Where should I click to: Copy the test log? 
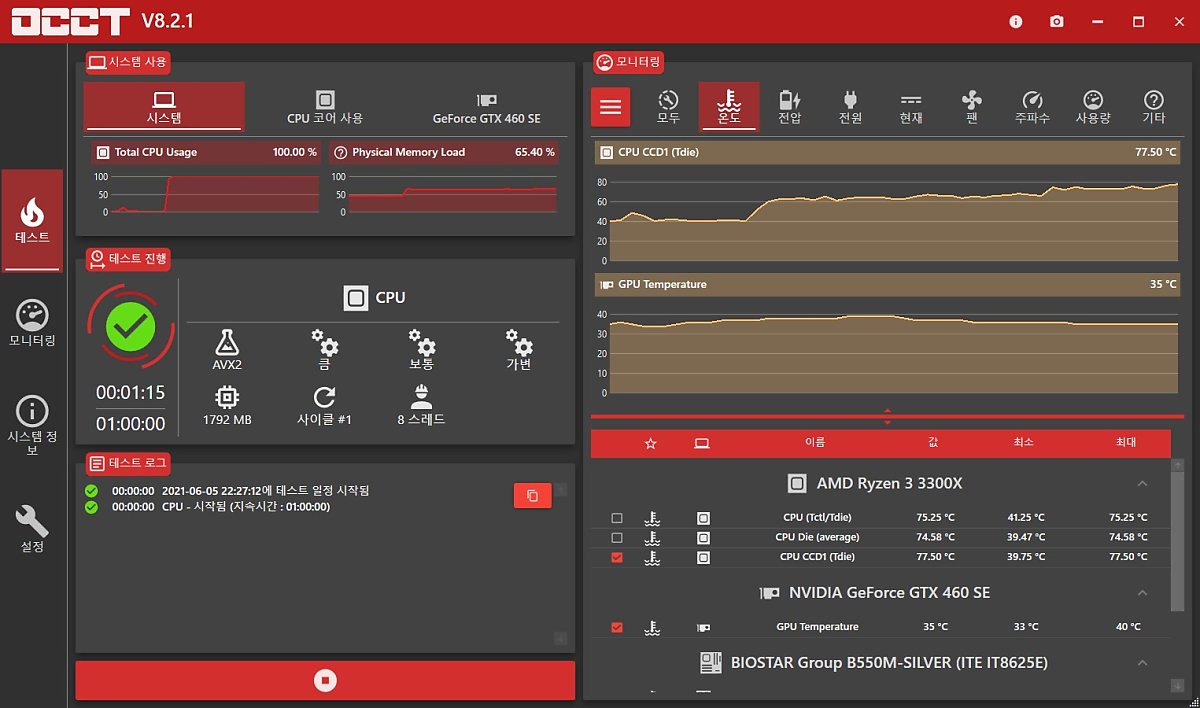pyautogui.click(x=532, y=495)
